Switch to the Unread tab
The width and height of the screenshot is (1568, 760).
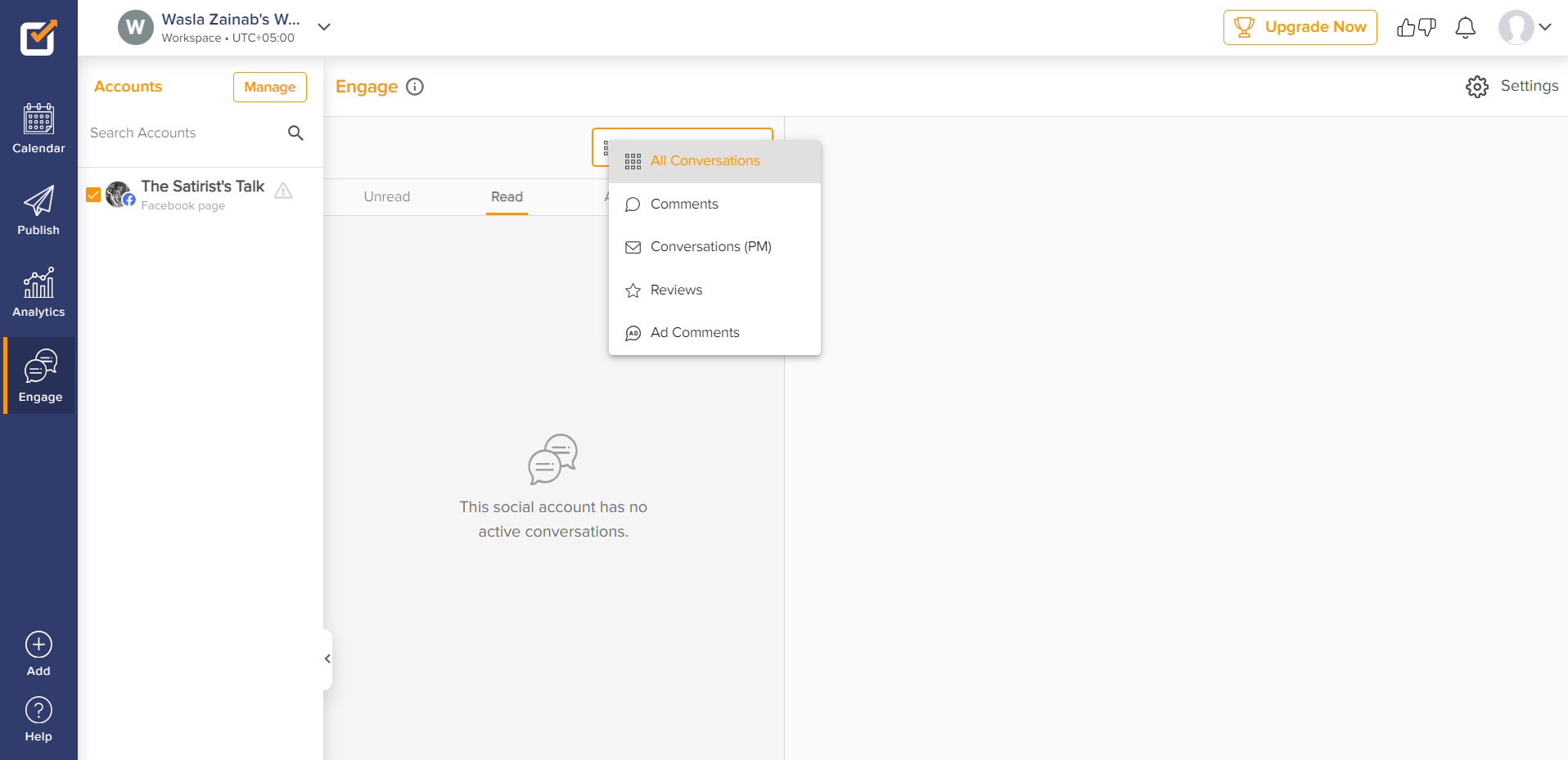point(386,197)
